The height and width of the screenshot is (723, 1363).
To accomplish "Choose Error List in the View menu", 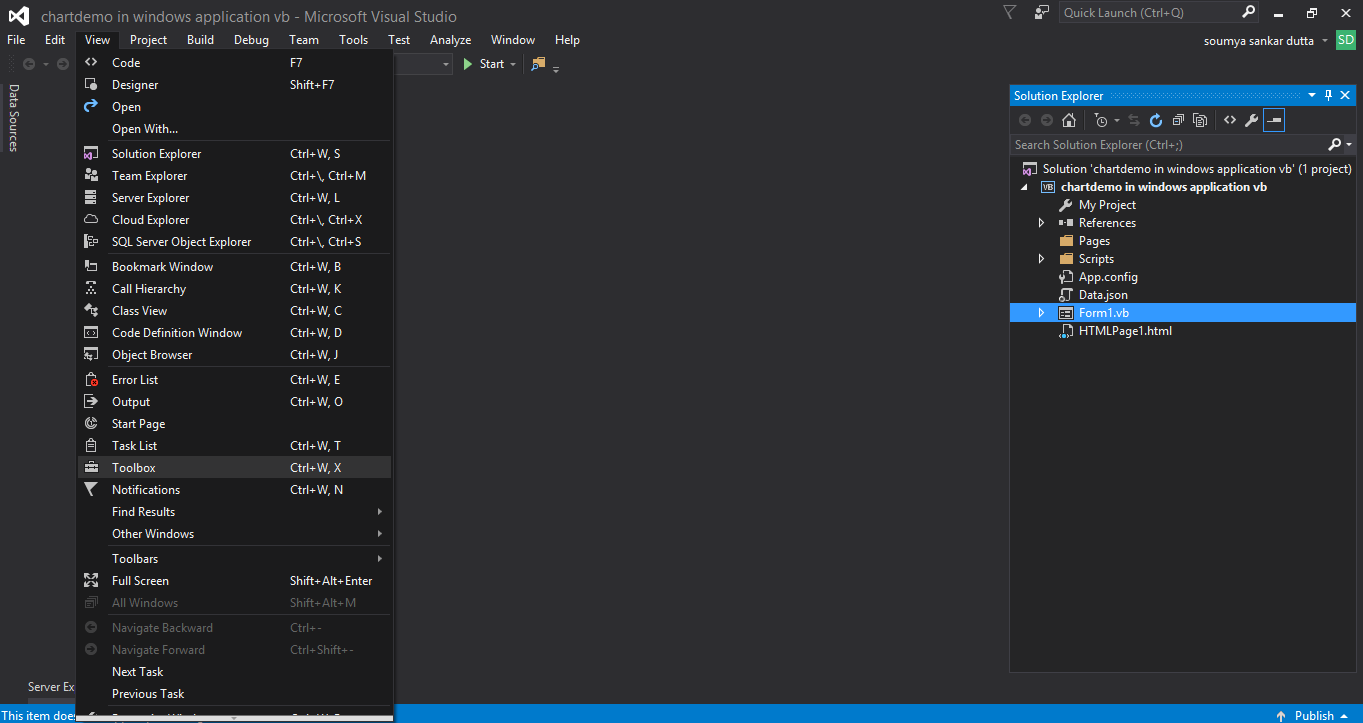I will (x=135, y=380).
